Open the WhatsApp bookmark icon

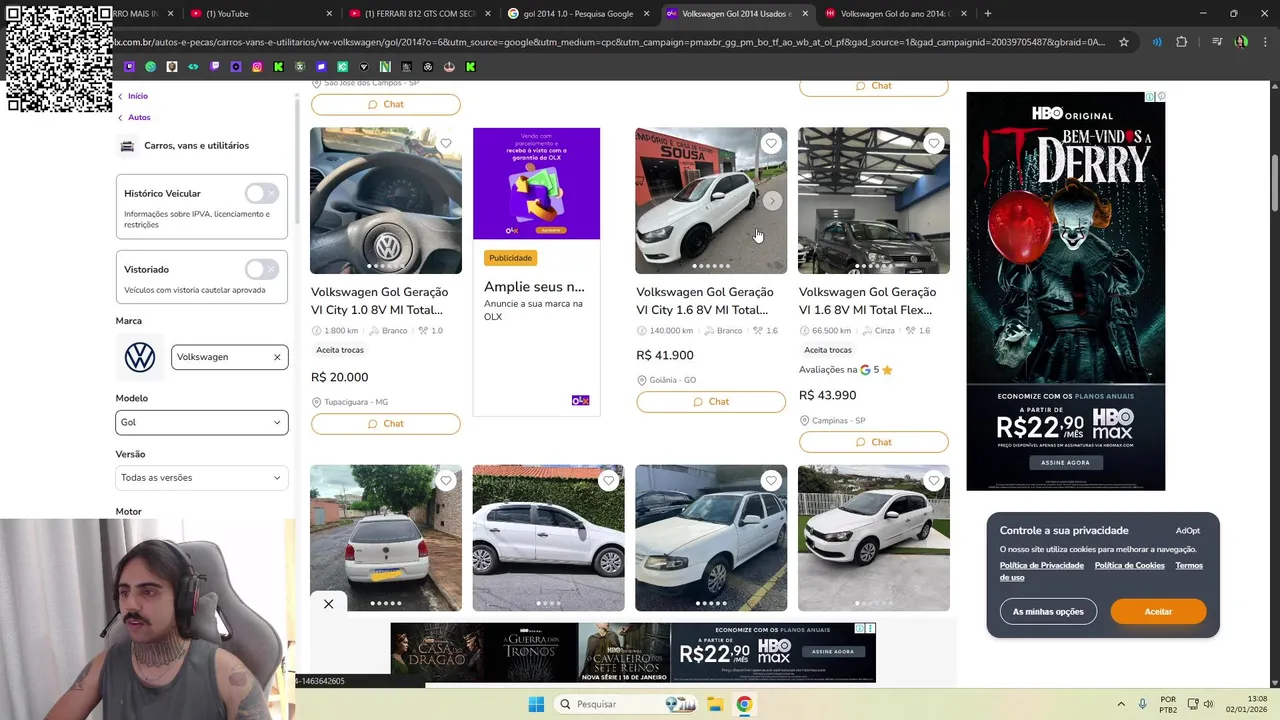click(x=150, y=67)
